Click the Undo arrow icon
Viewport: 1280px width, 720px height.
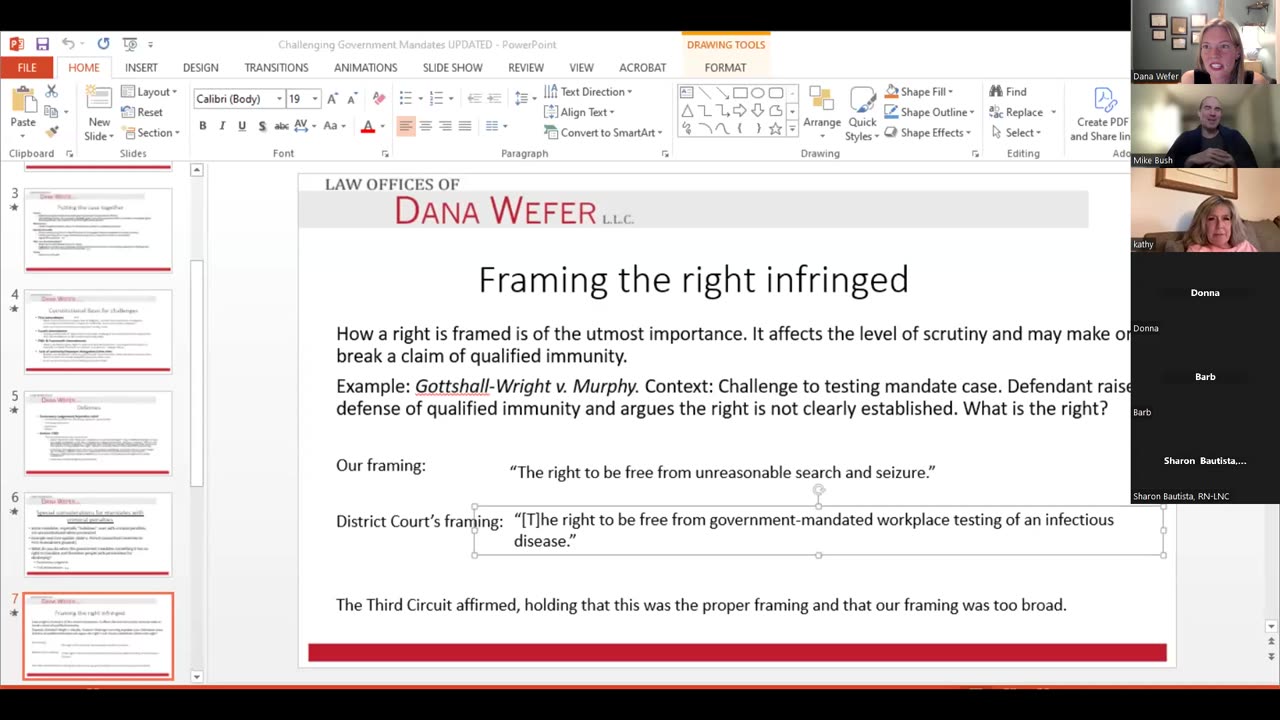[68, 44]
